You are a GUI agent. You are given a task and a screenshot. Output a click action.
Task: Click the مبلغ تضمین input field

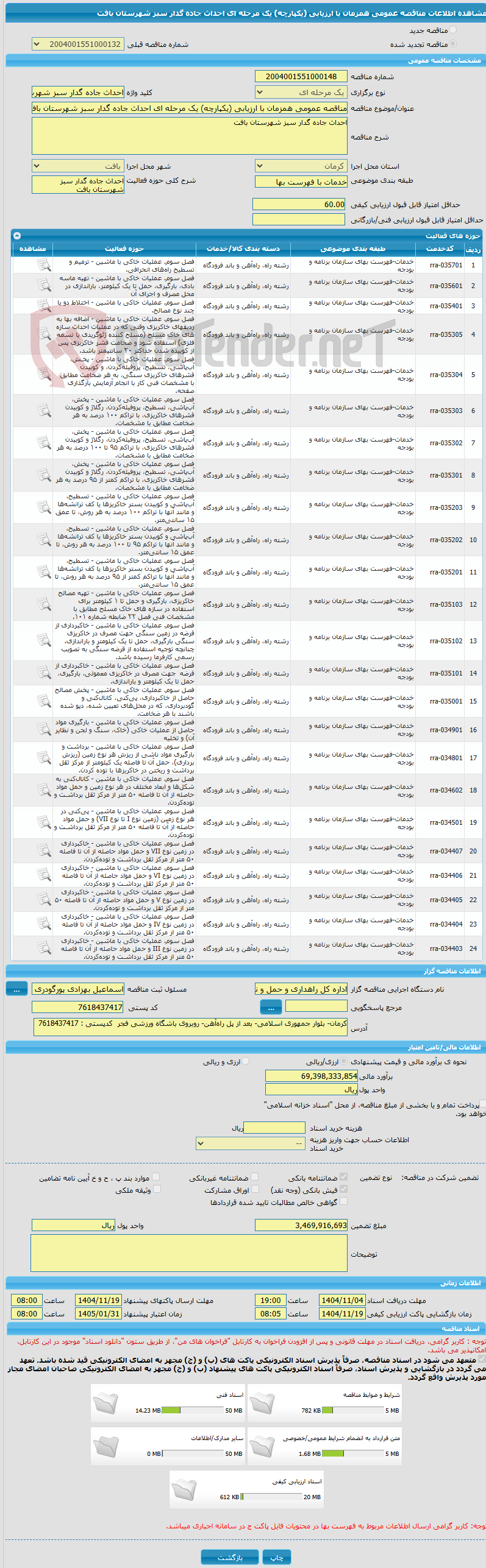click(x=301, y=1225)
